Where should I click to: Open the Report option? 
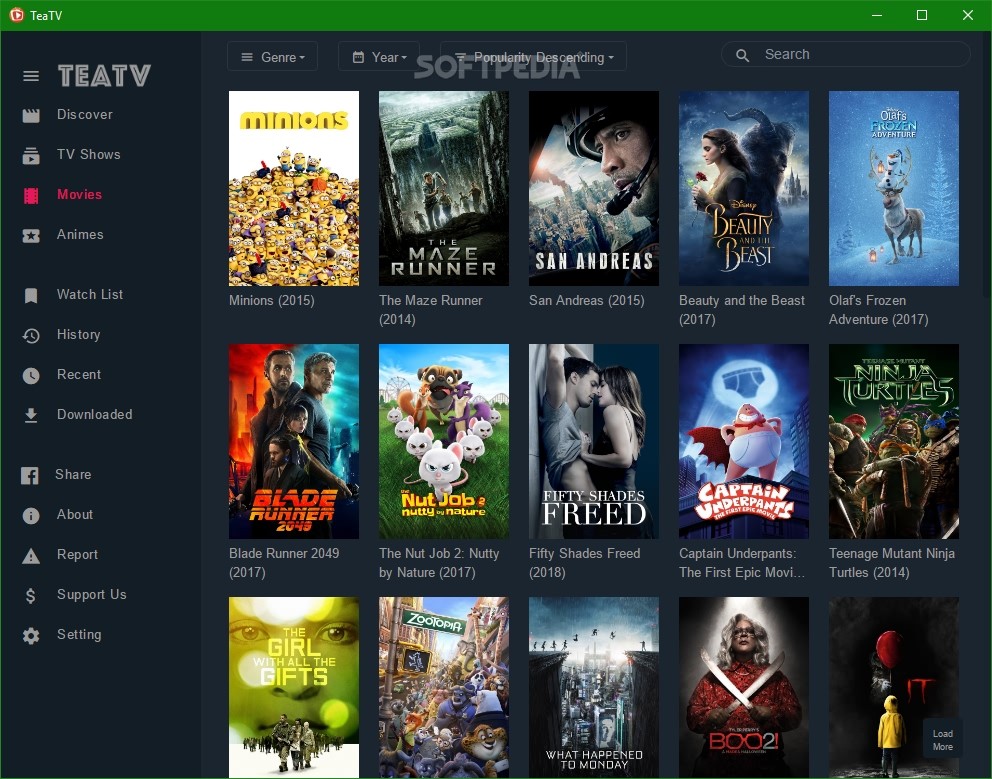(78, 554)
